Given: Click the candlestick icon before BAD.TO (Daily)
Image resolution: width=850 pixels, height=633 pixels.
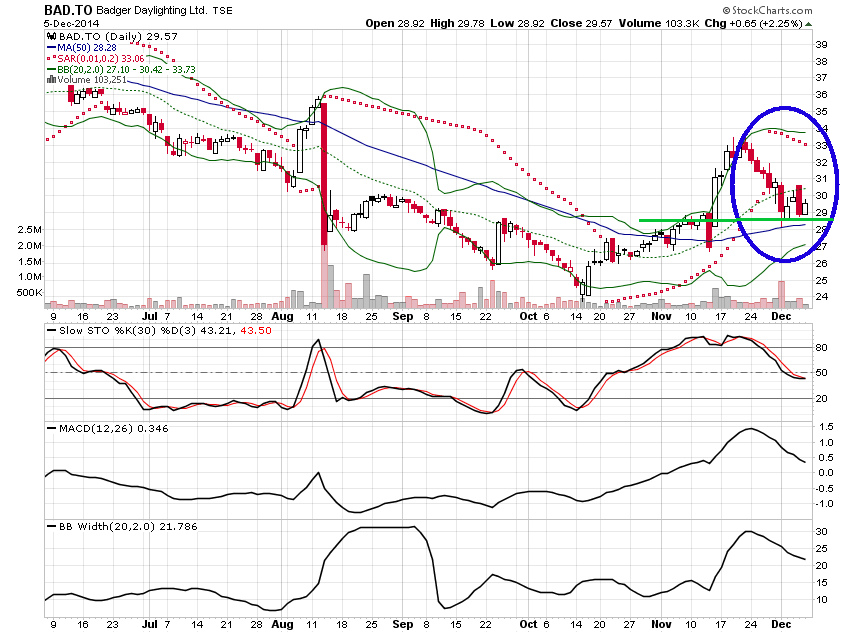Looking at the screenshot, I should [x=51, y=36].
